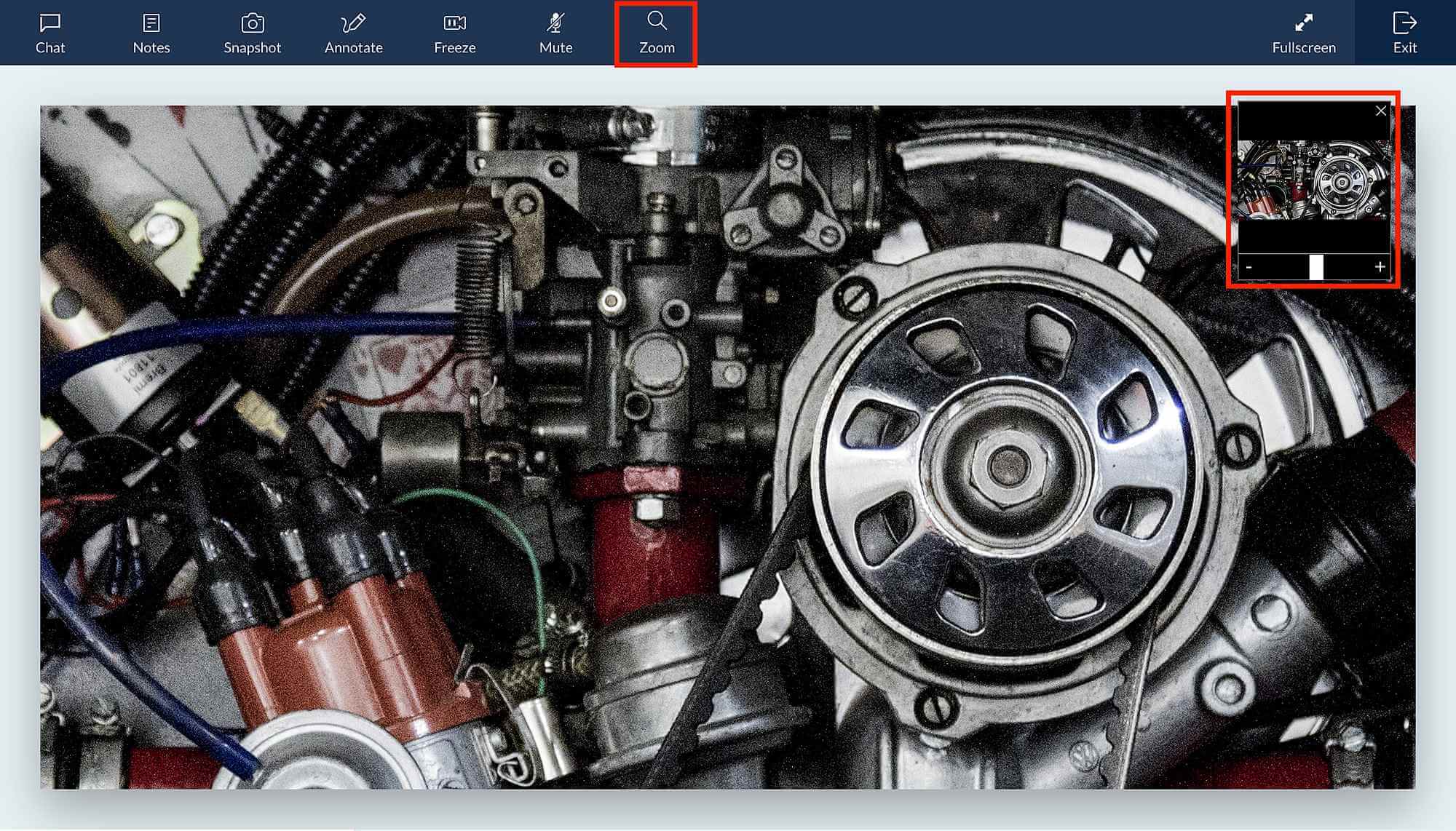The height and width of the screenshot is (831, 1456).
Task: Close the zoom preview panel
Action: (1381, 111)
